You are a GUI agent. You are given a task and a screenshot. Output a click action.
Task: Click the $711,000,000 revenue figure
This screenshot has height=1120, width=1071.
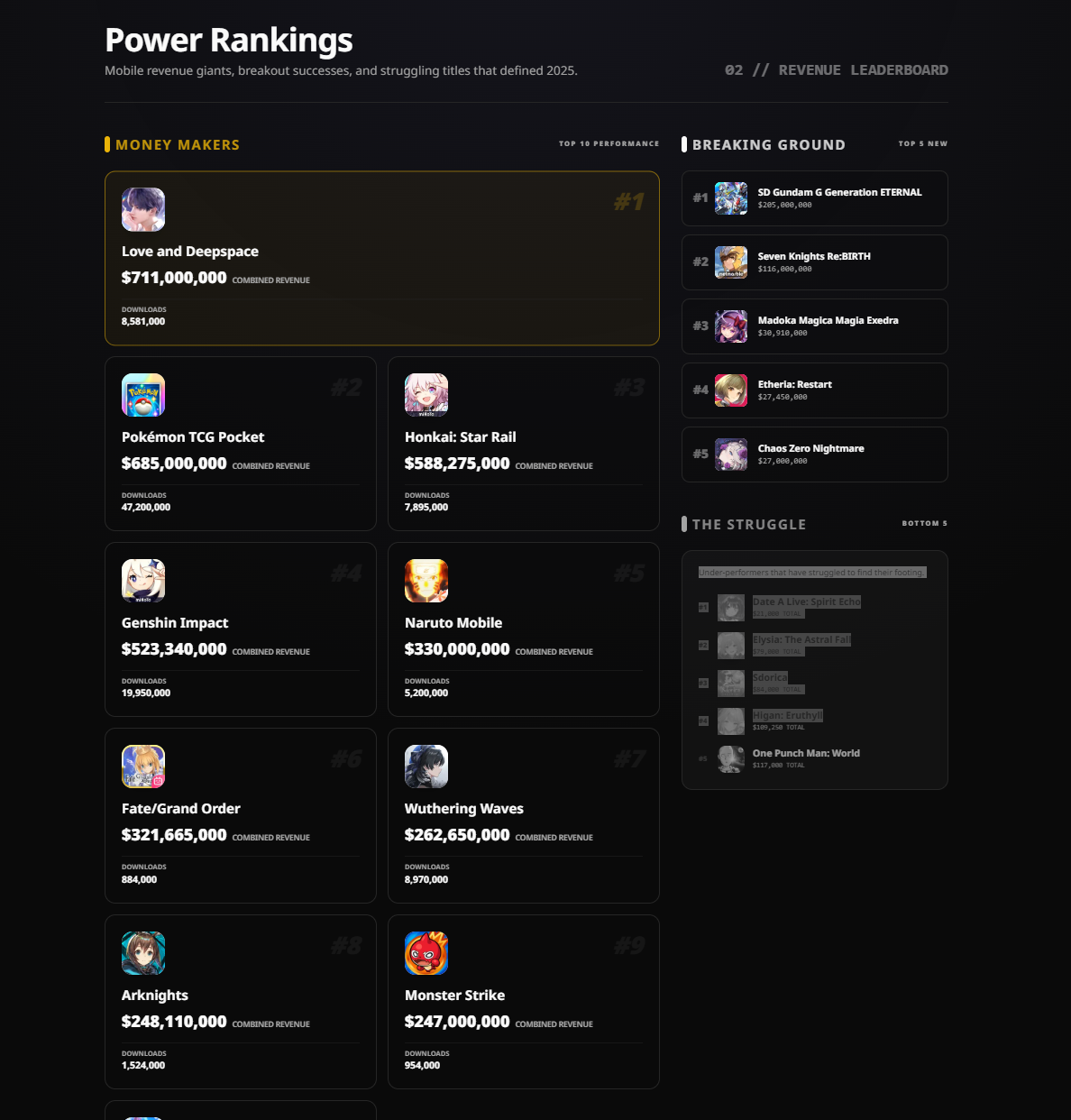pyautogui.click(x=174, y=278)
